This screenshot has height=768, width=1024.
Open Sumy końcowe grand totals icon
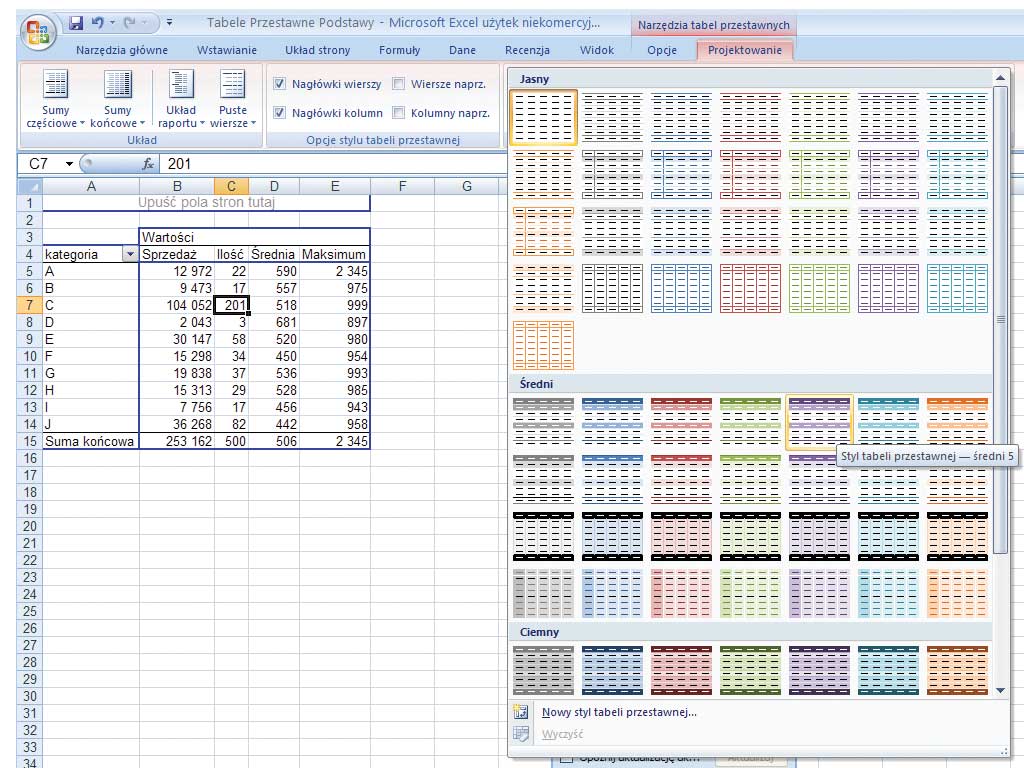(118, 86)
